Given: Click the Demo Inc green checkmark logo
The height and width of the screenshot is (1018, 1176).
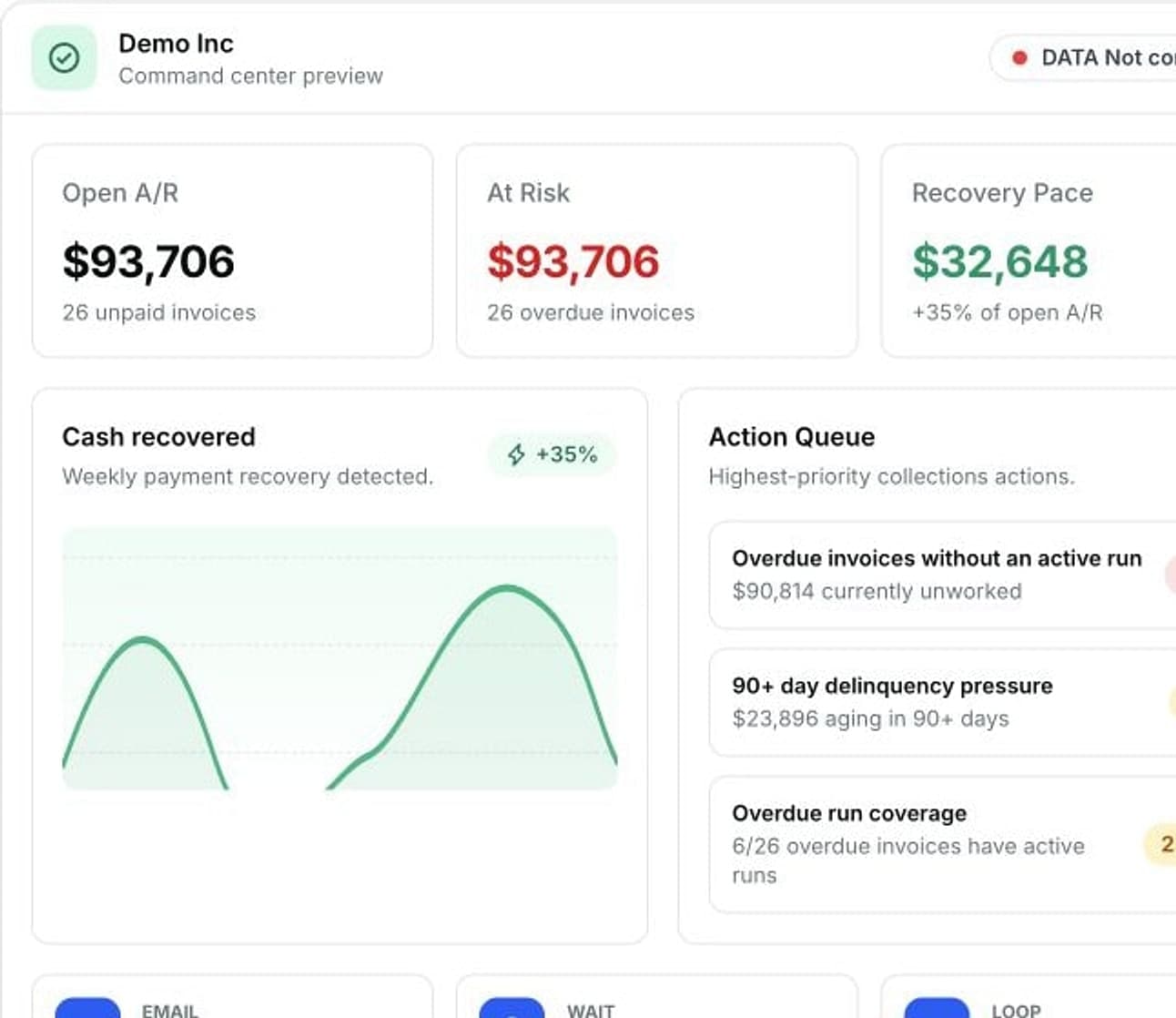Looking at the screenshot, I should [x=64, y=58].
